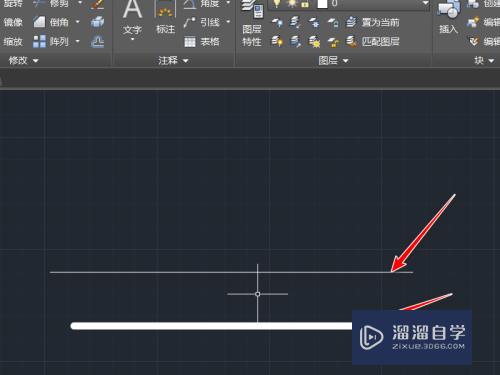
Task: Click the Dimension (标注) tool icon
Action: click(x=165, y=9)
